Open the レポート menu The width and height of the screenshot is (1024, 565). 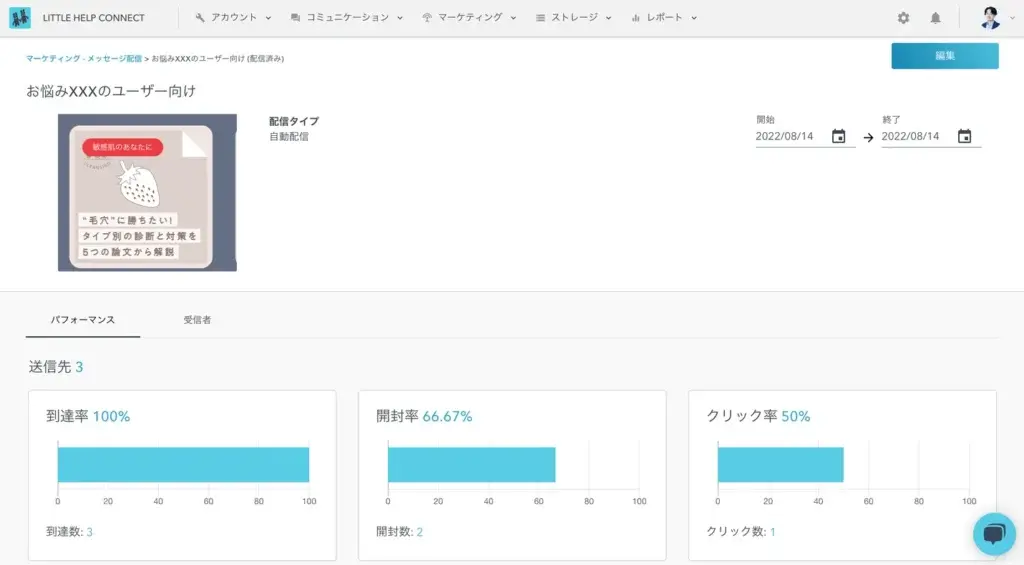664,18
